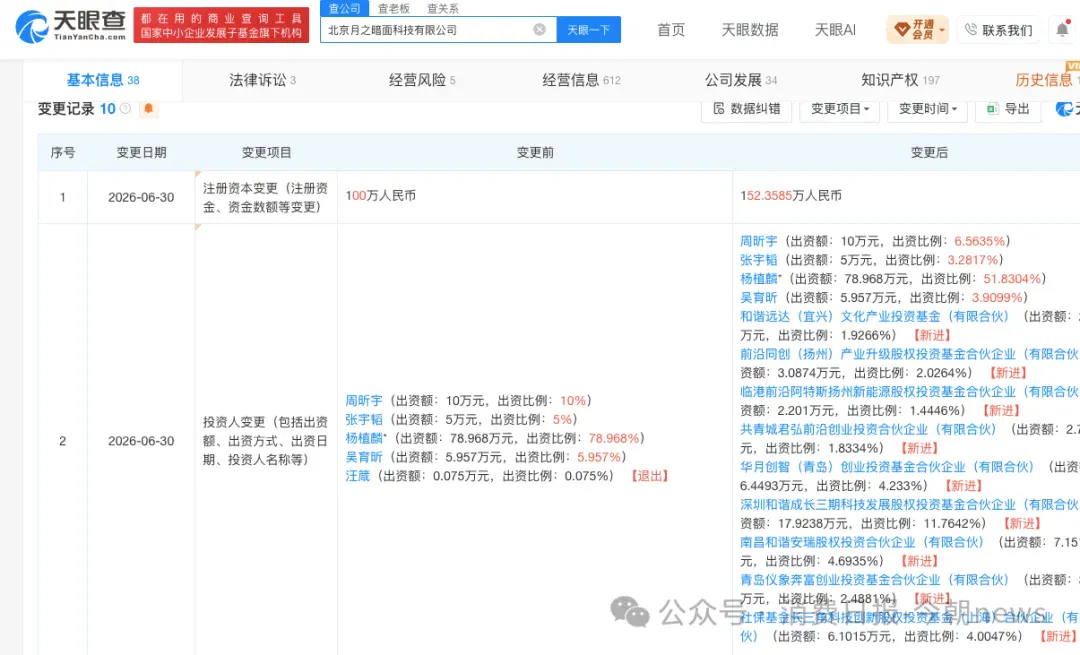This screenshot has width=1080, height=655.
Task: Expand the 变更项目 filter dropdown
Action: [840, 109]
